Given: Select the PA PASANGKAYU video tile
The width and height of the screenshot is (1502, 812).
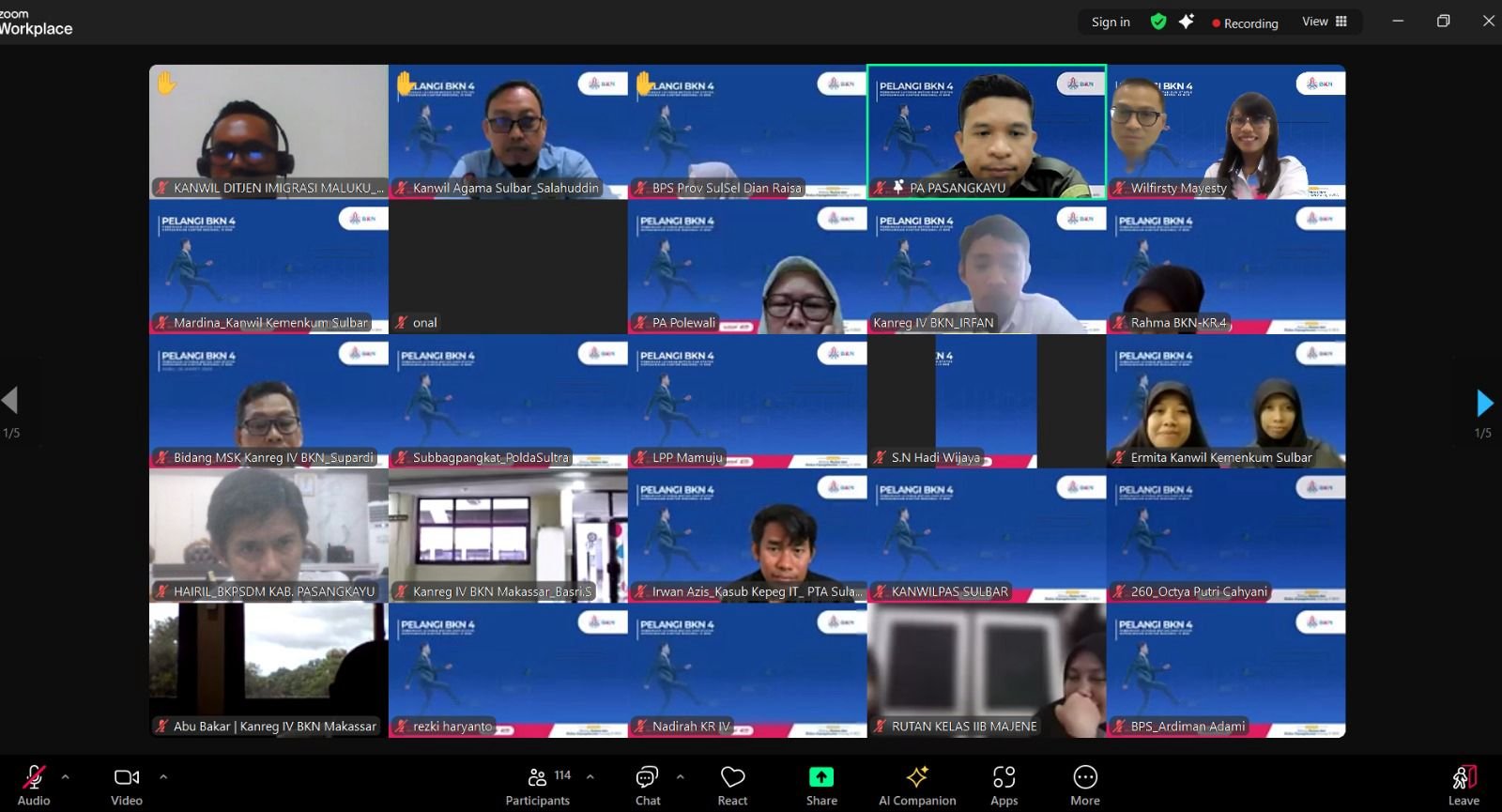Looking at the screenshot, I should (987, 131).
